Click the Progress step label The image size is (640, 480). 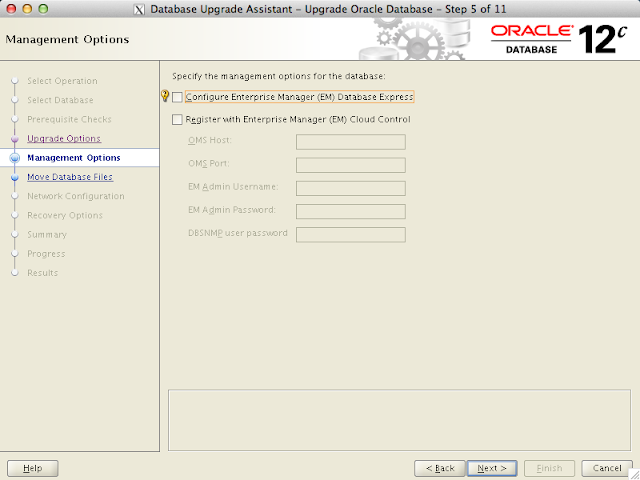(x=46, y=253)
